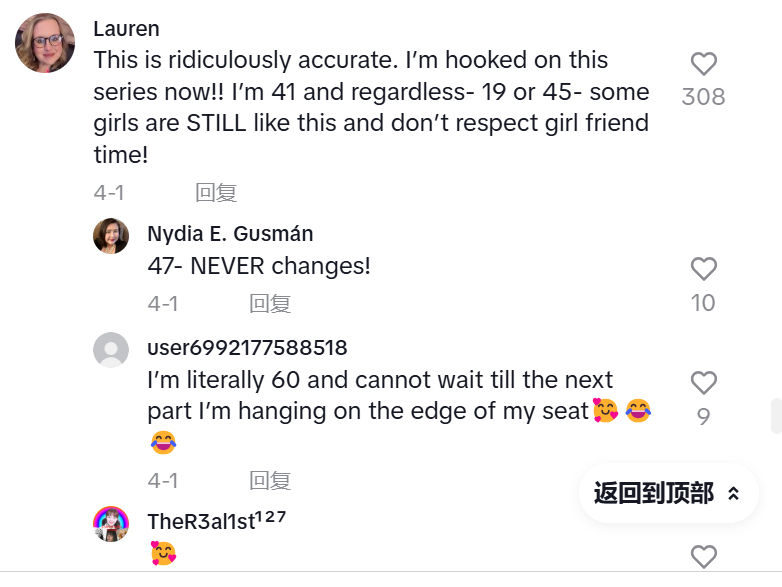Click the double chevron up arrow
The height and width of the screenshot is (587, 782).
click(x=733, y=494)
